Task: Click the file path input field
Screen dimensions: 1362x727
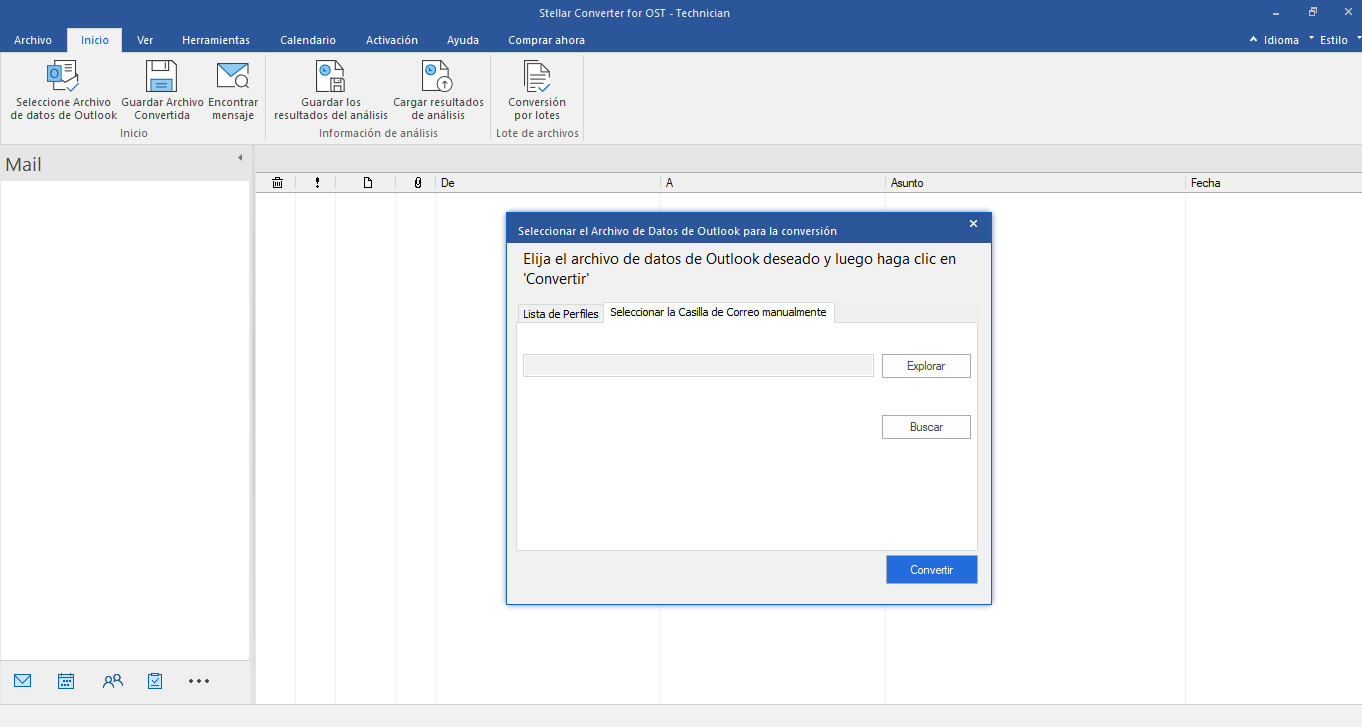Action: pyautogui.click(x=698, y=366)
